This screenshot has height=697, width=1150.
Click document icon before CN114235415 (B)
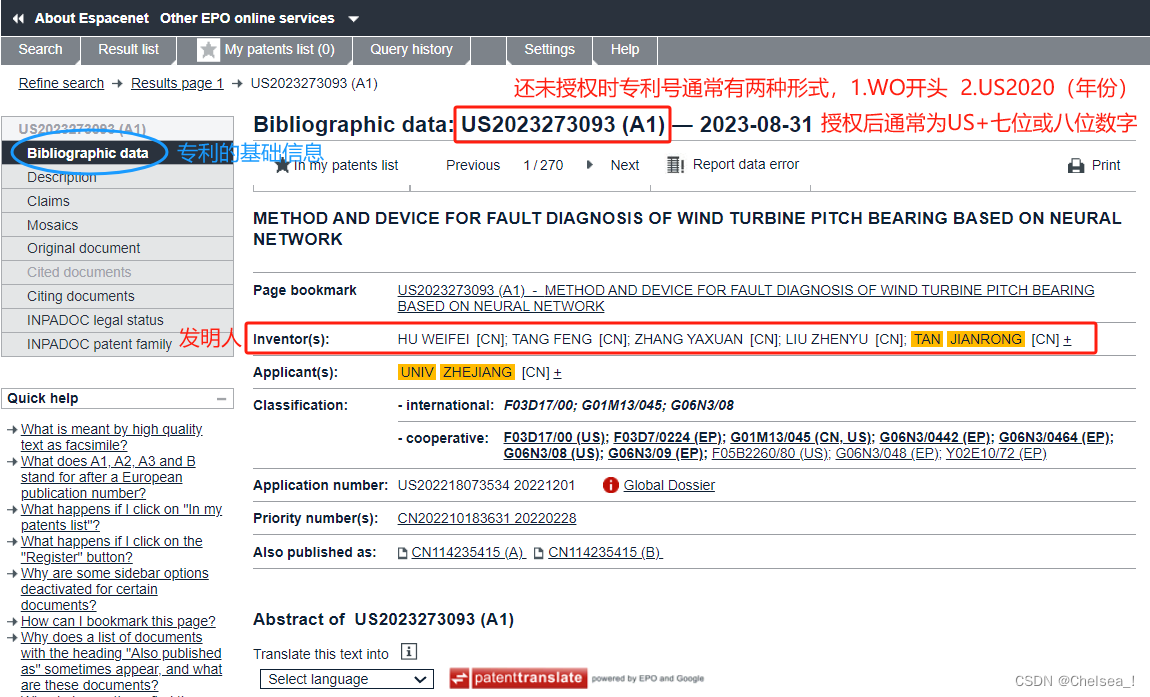tap(539, 553)
